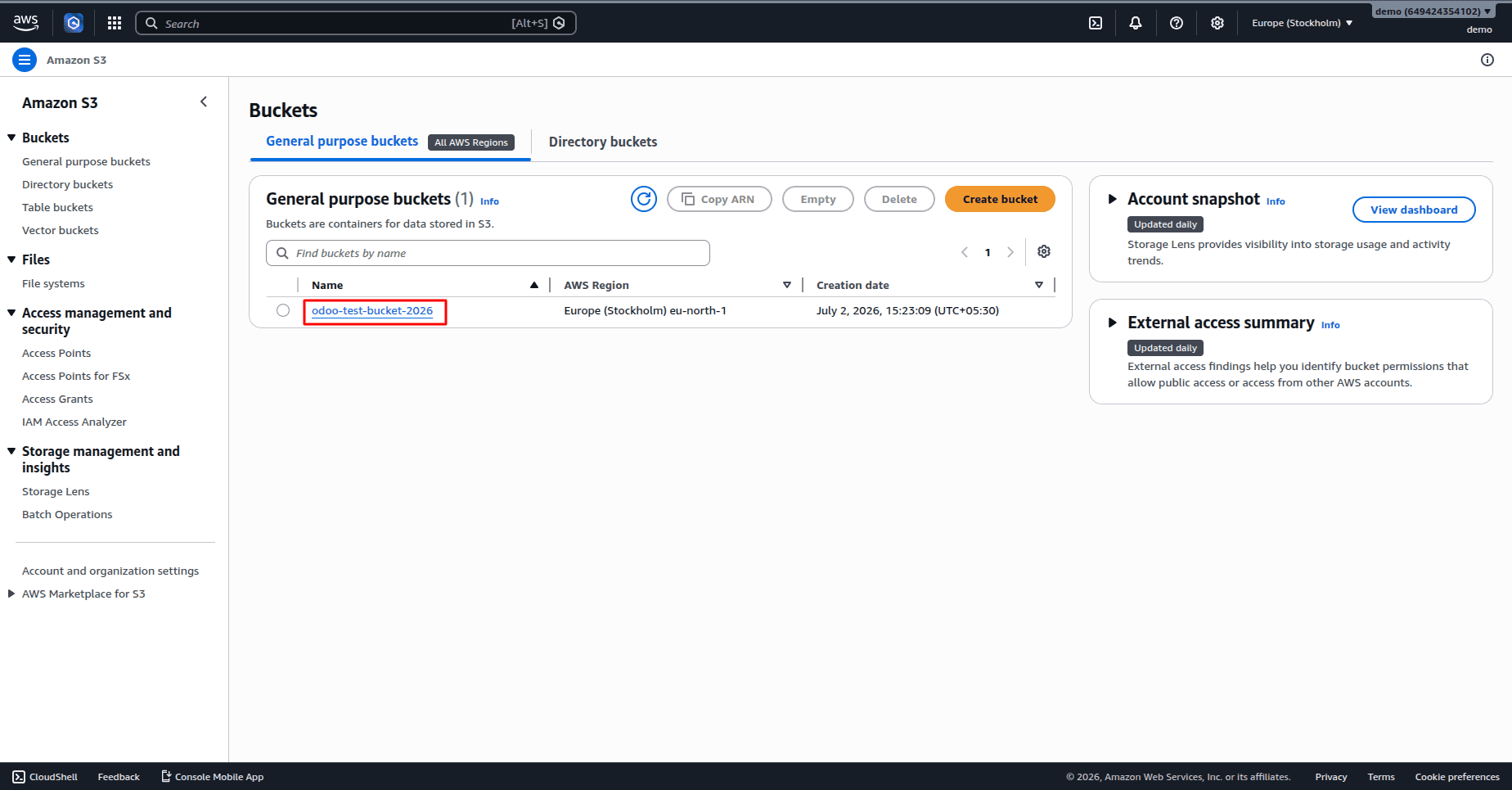Focus the Find buckets by name field
The image size is (1512, 790).
tap(488, 253)
